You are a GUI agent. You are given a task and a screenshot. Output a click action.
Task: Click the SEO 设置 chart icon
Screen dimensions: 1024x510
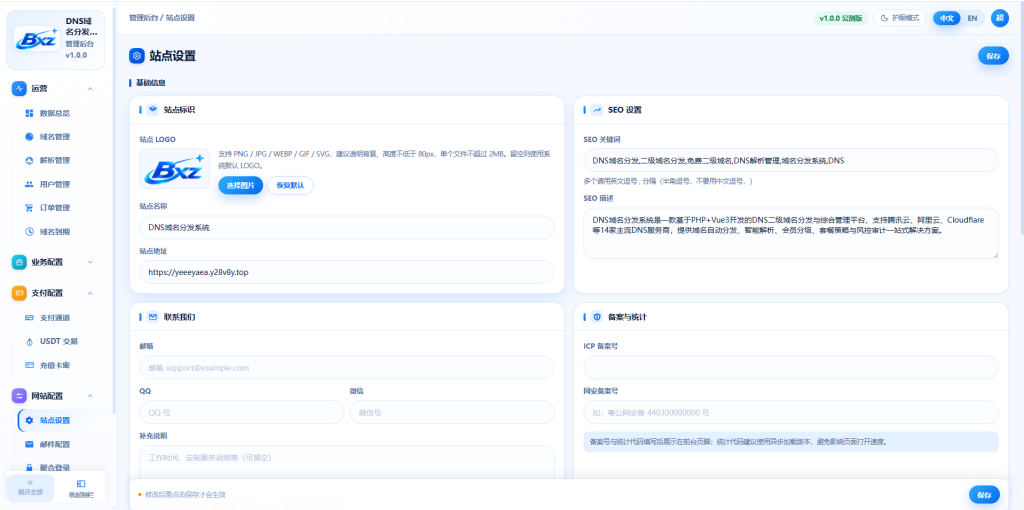pyautogui.click(x=597, y=110)
